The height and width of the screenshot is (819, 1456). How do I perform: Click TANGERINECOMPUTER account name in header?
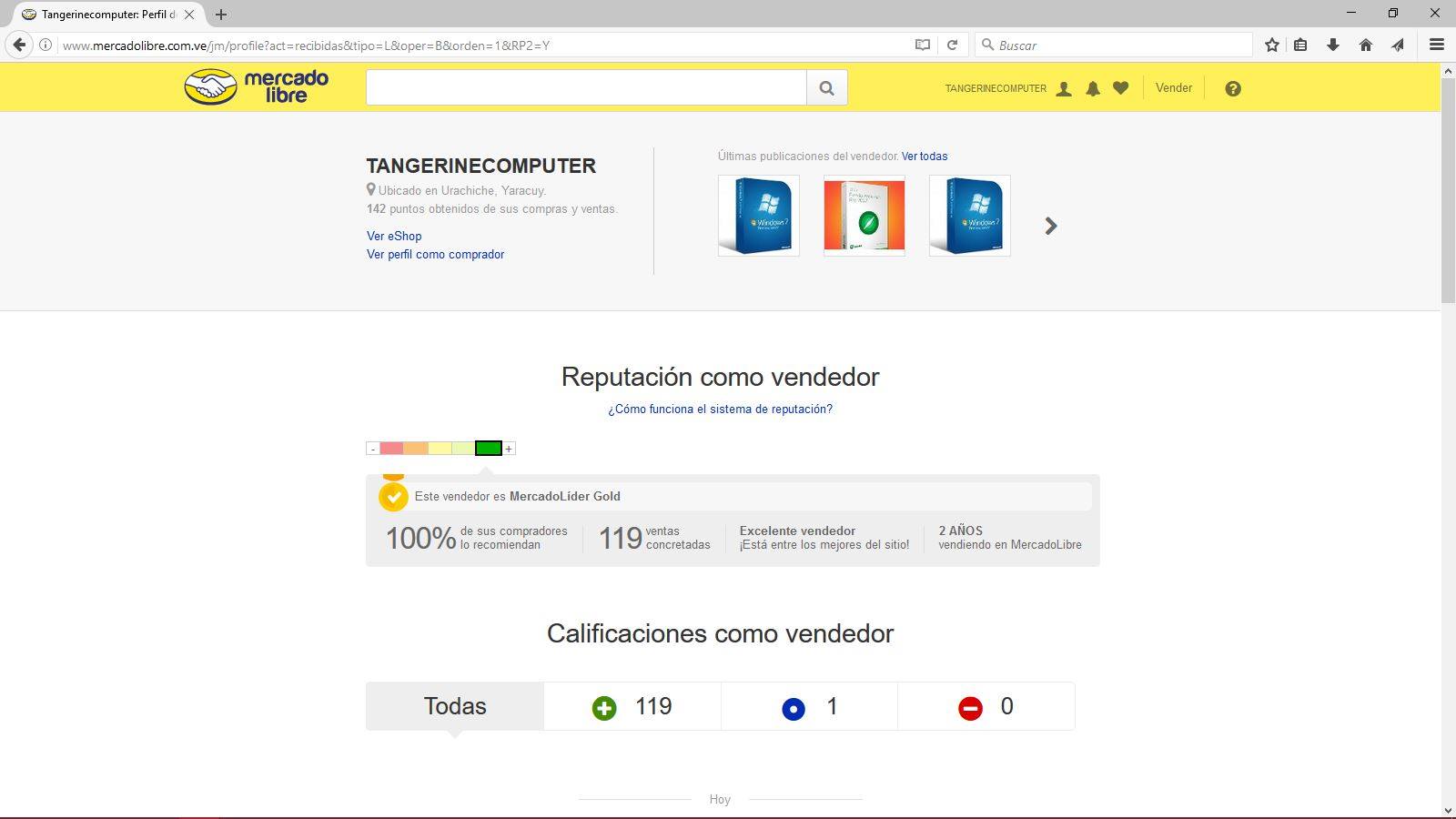point(996,88)
